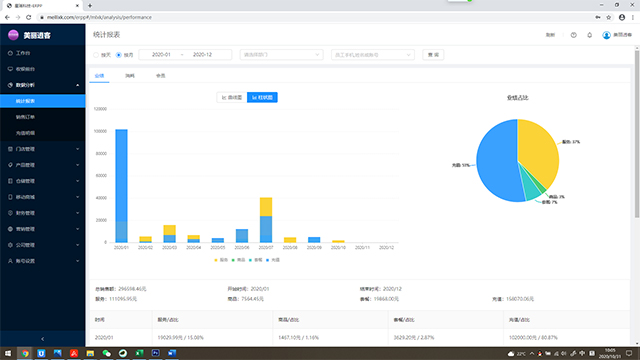Expand the 公司管理 sidebar section
Screen dimensions: 640x360
click(x=42, y=245)
